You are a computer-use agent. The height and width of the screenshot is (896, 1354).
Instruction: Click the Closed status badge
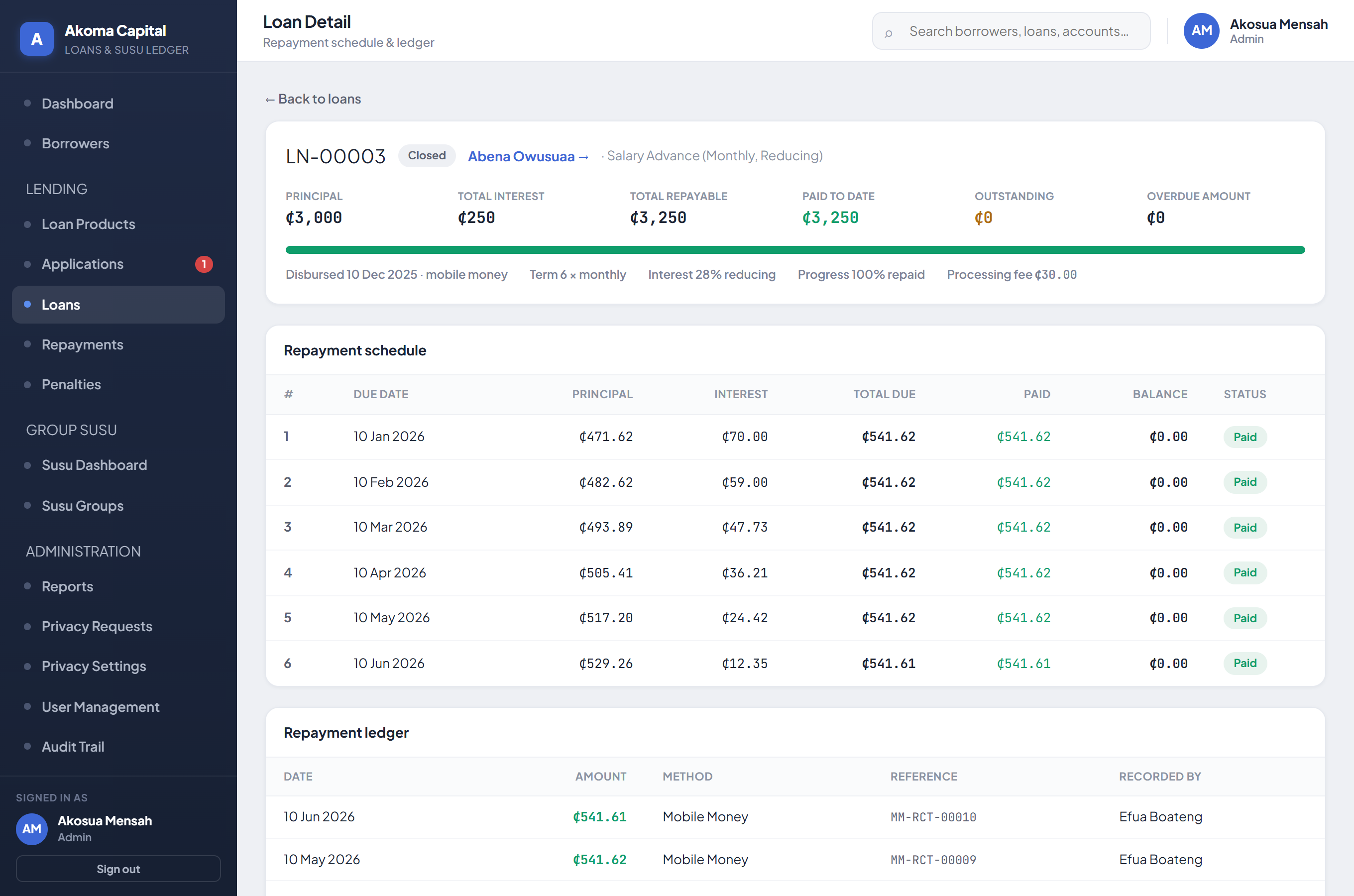[427, 155]
